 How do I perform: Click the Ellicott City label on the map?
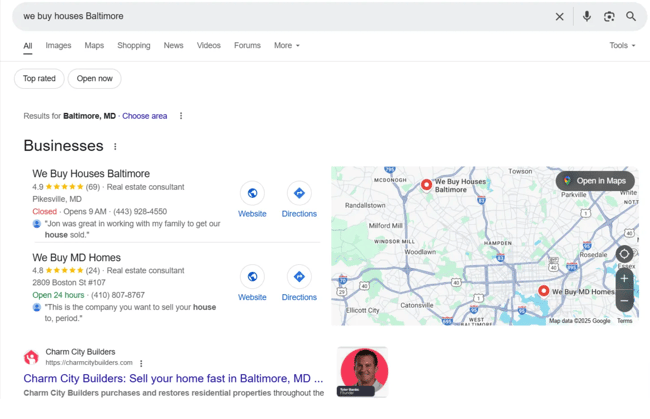tap(363, 310)
